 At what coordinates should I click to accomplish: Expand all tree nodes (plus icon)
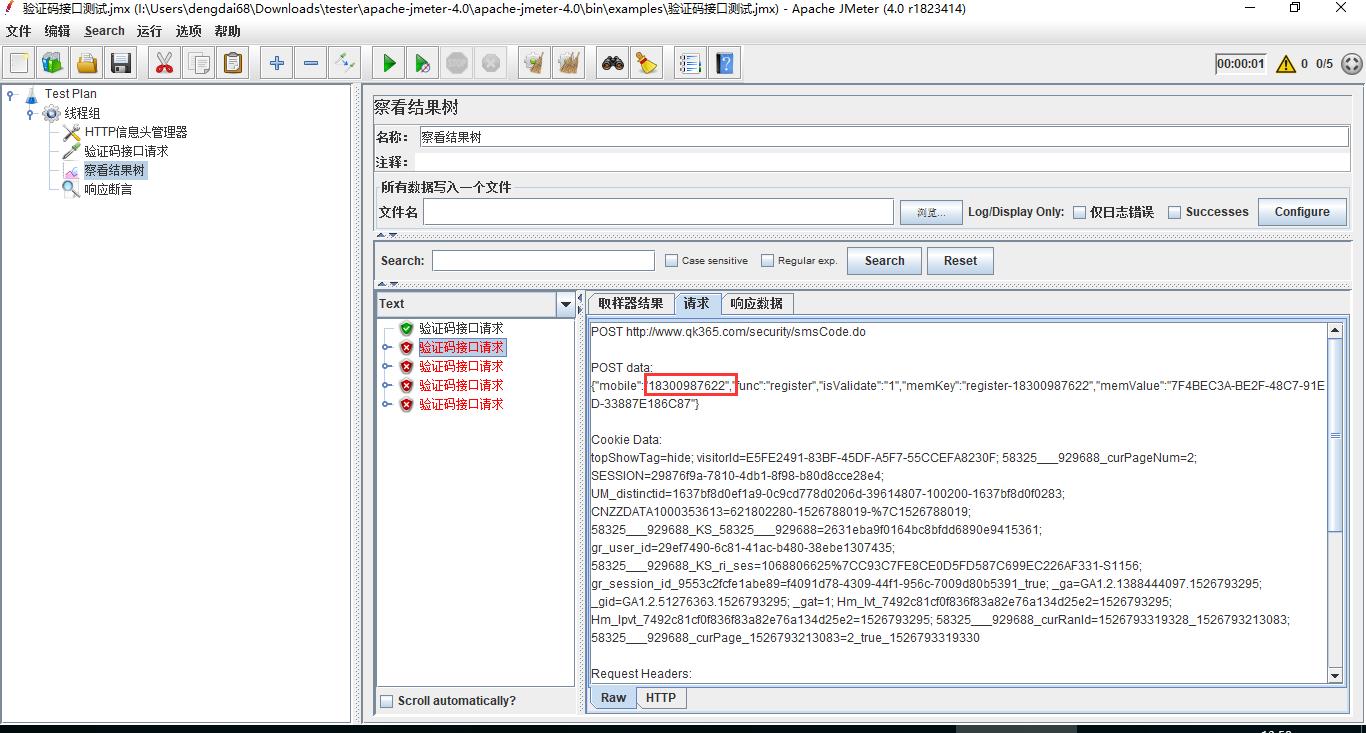click(x=277, y=63)
